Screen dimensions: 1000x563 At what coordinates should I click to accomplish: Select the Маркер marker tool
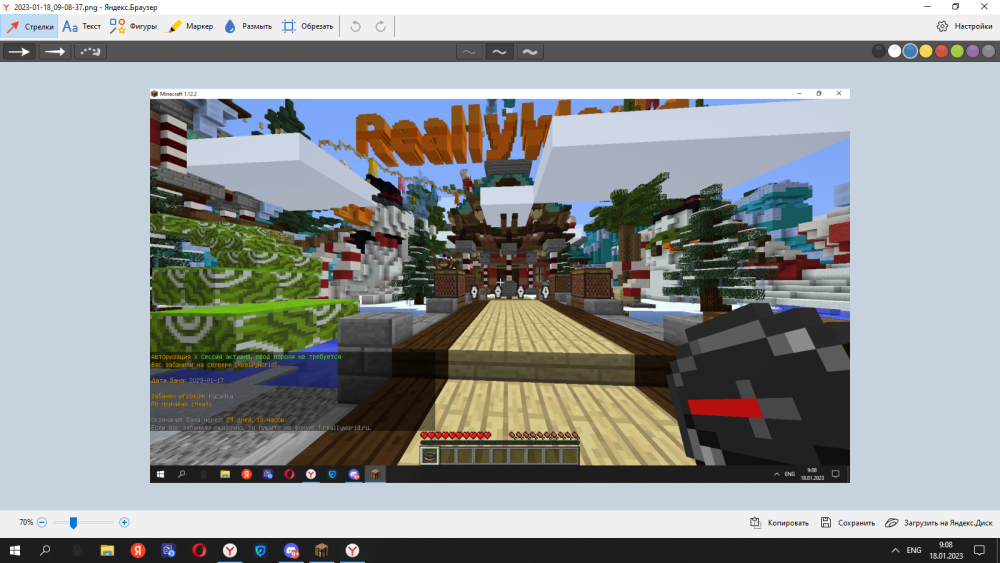point(190,26)
